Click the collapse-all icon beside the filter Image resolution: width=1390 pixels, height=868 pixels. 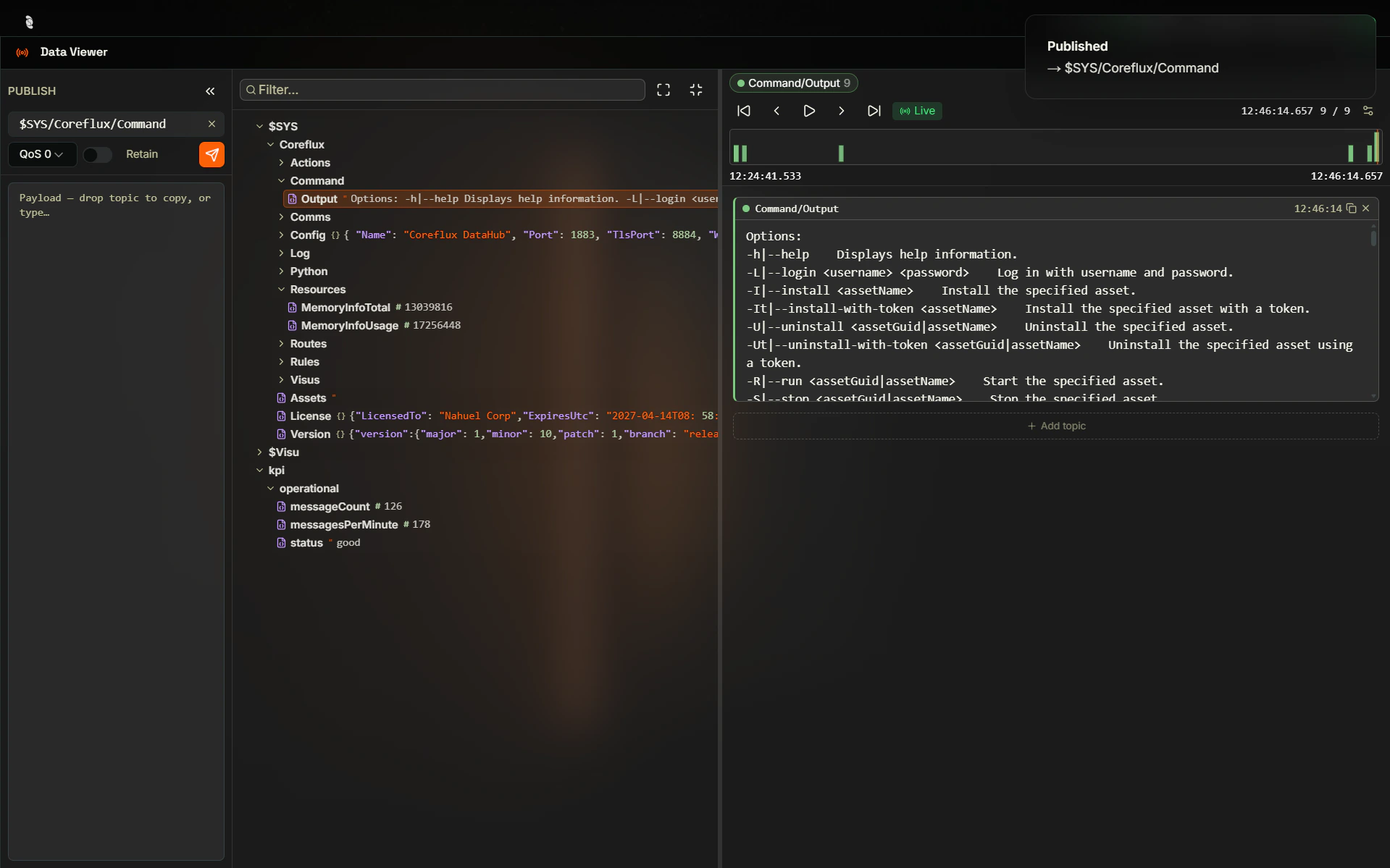695,89
